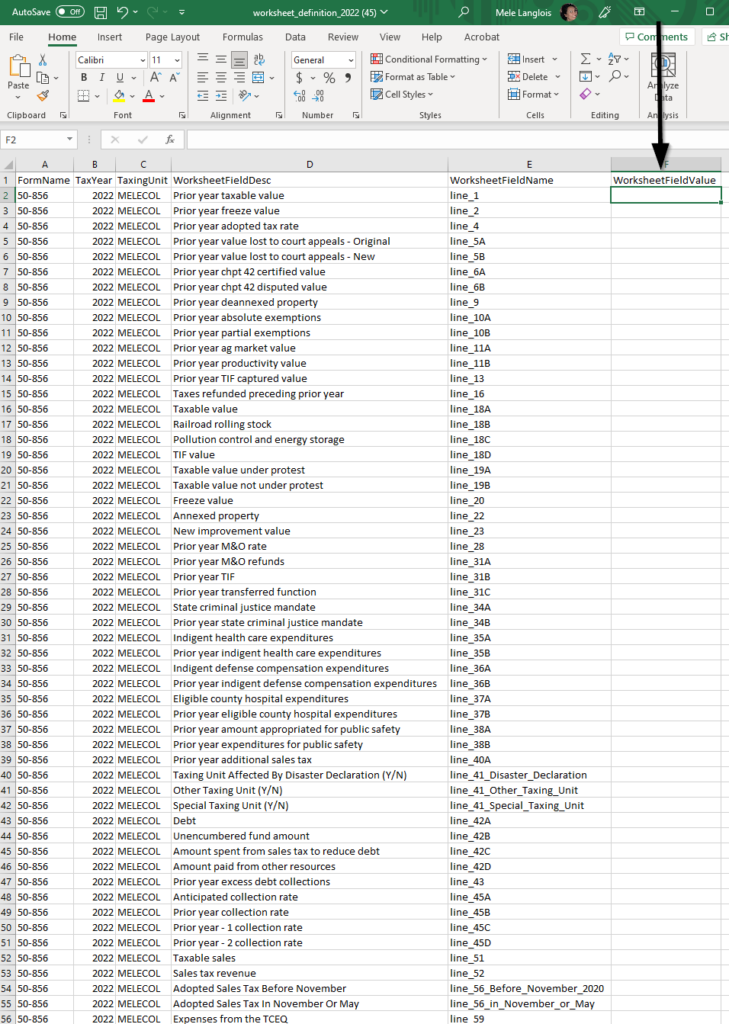Open the Analyze Data tool

[x=662, y=78]
